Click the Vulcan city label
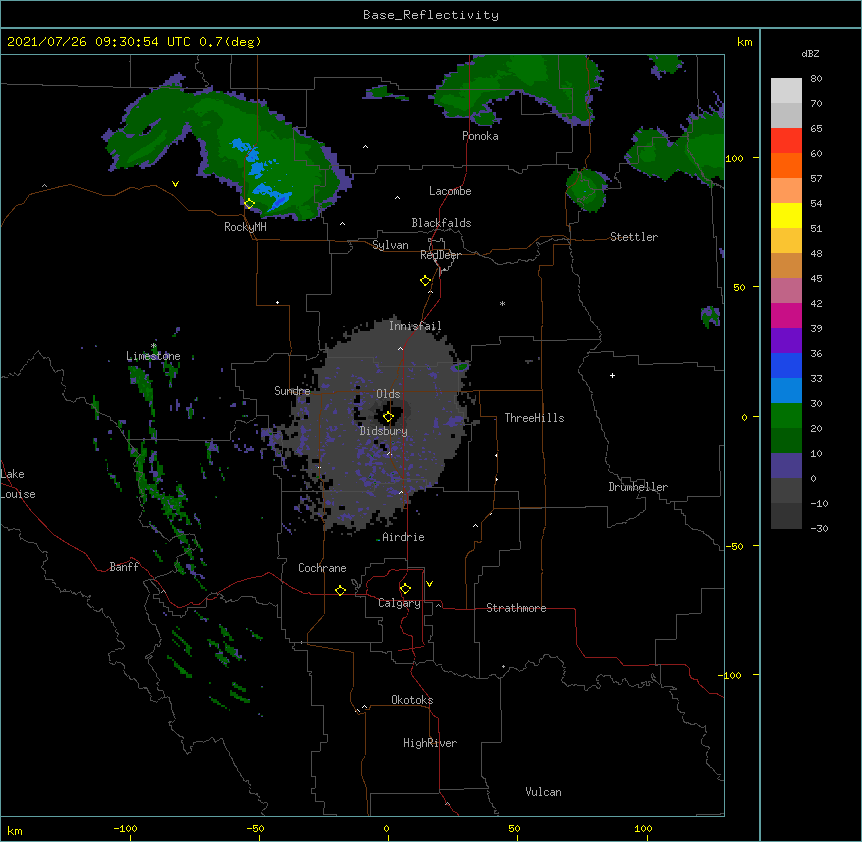The width and height of the screenshot is (862, 842). point(543,792)
